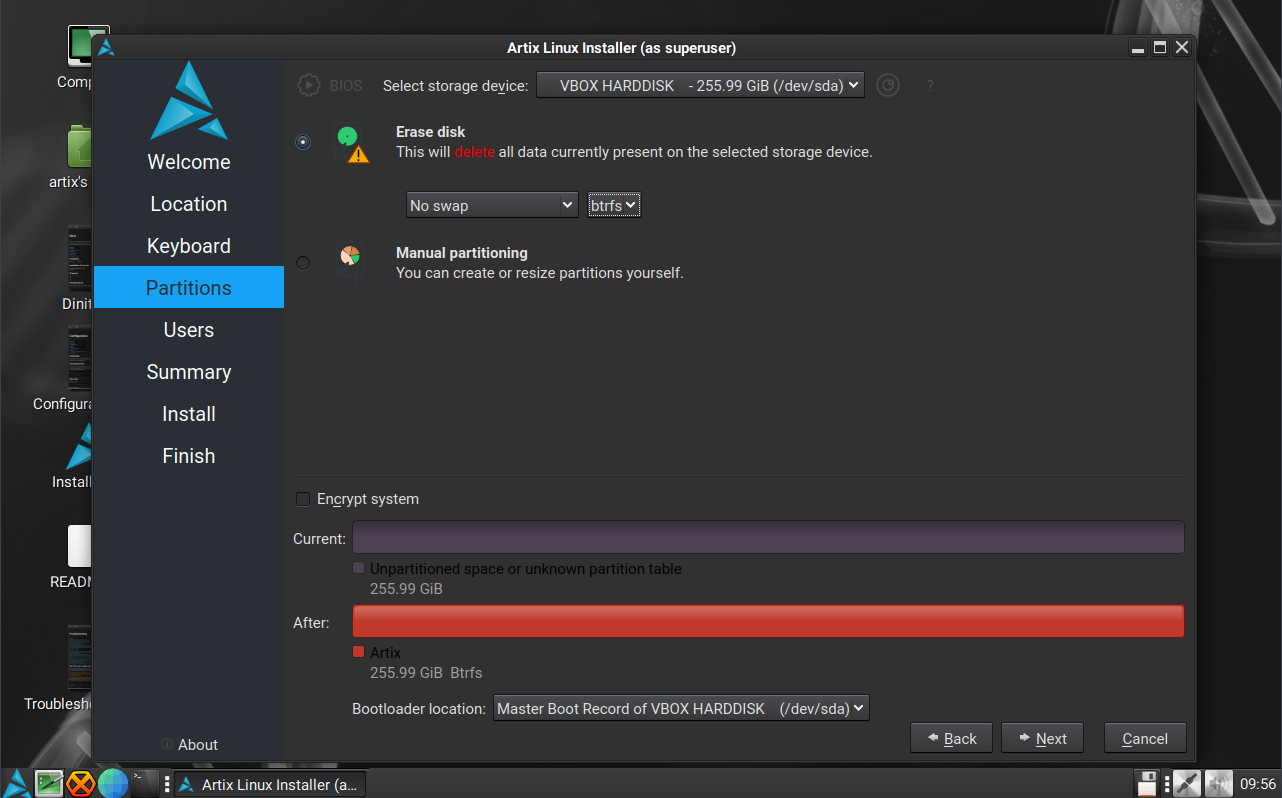Image resolution: width=1282 pixels, height=798 pixels.
Task: Click the Manual partitioning pie-chart icon
Action: coord(349,257)
